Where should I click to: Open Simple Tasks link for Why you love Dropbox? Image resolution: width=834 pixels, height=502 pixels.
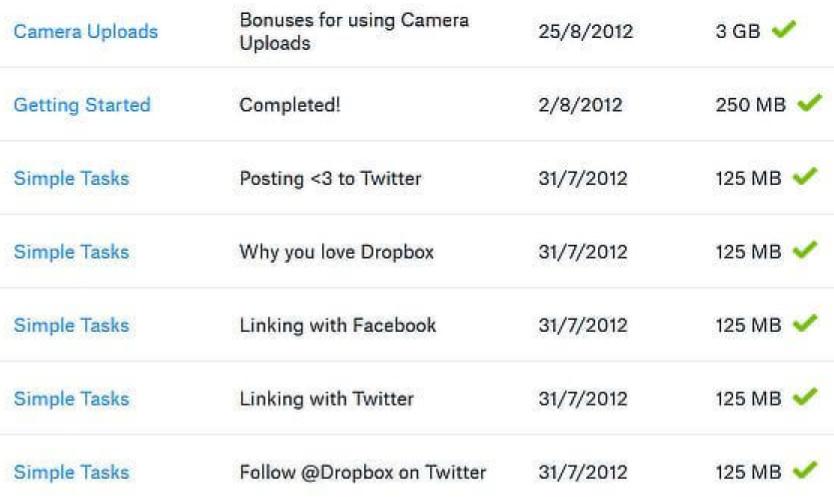coord(71,252)
